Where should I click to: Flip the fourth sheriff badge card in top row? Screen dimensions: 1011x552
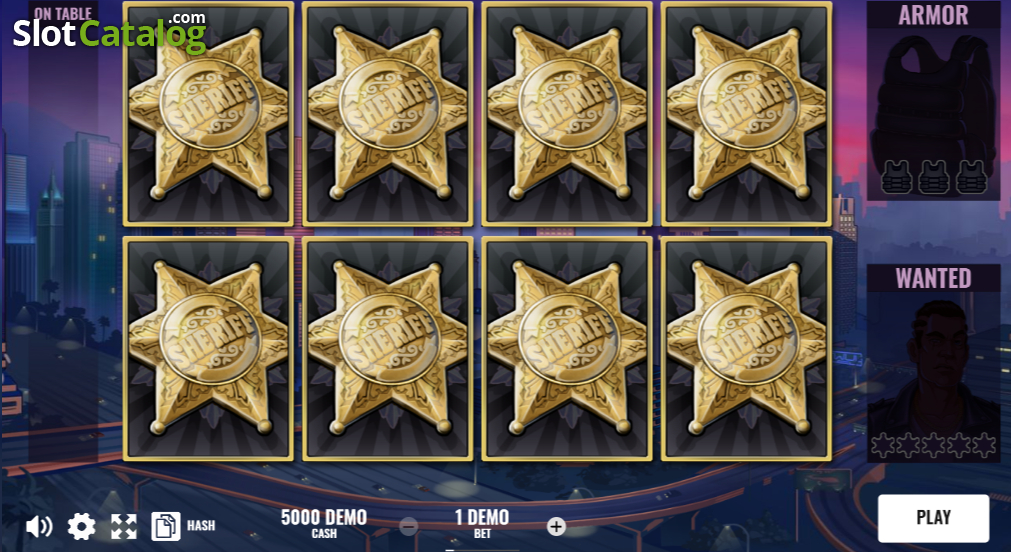746,113
